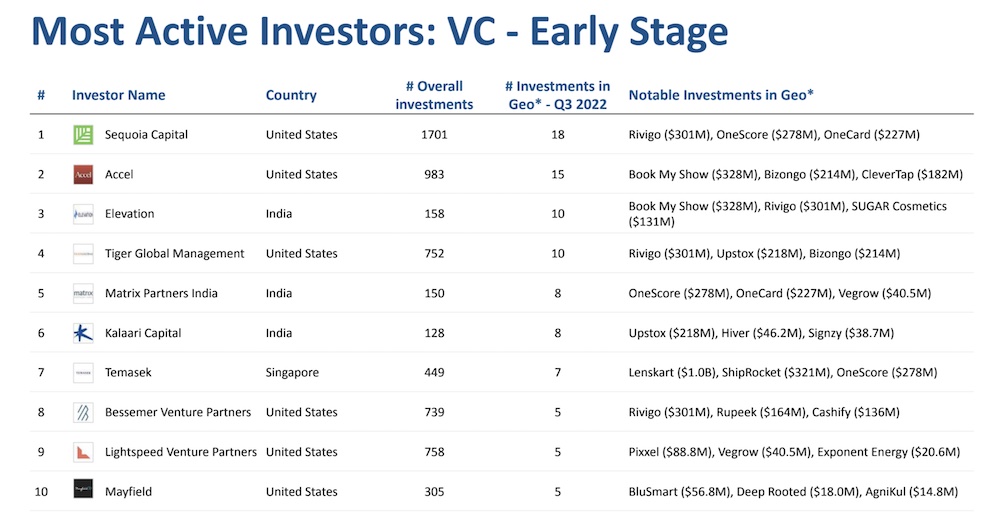Click Notable Investments in Geo* header
1000x516 pixels.
pyautogui.click(x=721, y=95)
